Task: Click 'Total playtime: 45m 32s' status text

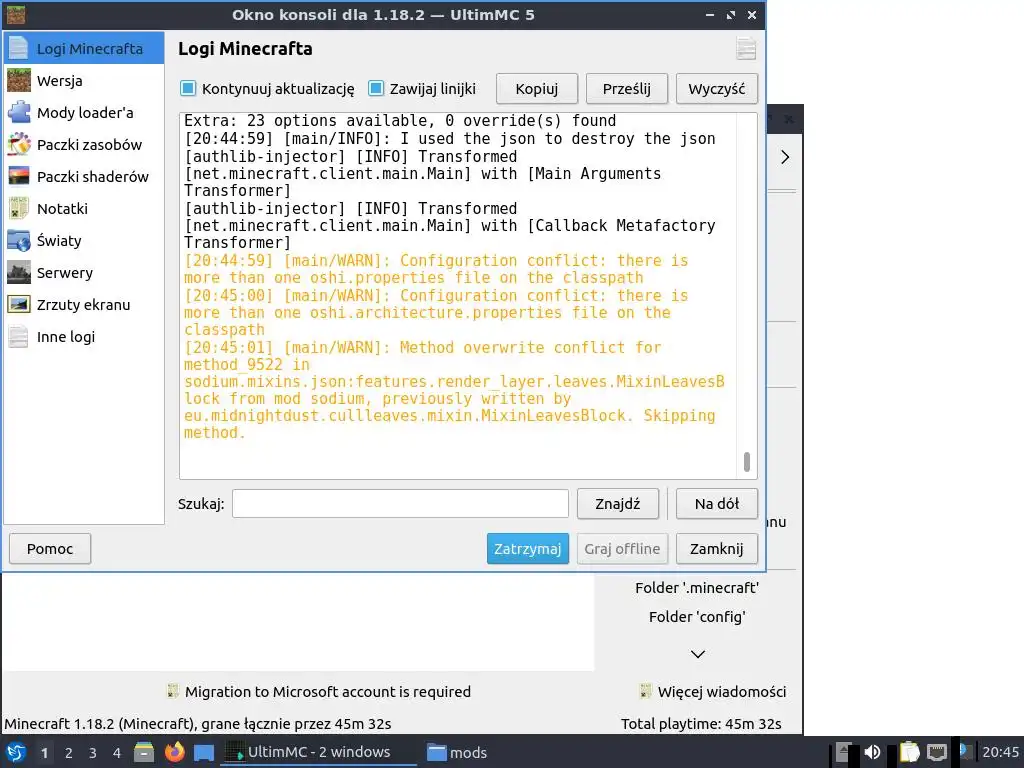Action: pyautogui.click(x=701, y=724)
